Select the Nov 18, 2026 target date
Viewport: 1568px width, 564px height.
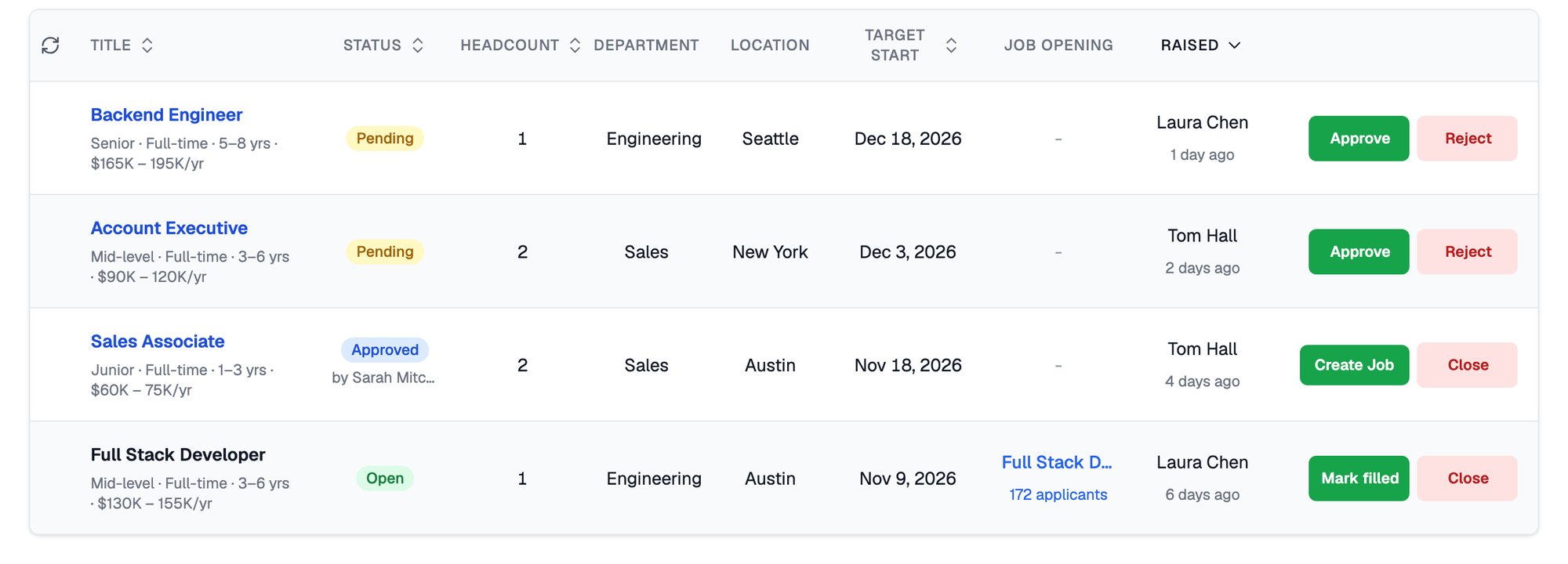click(x=908, y=365)
